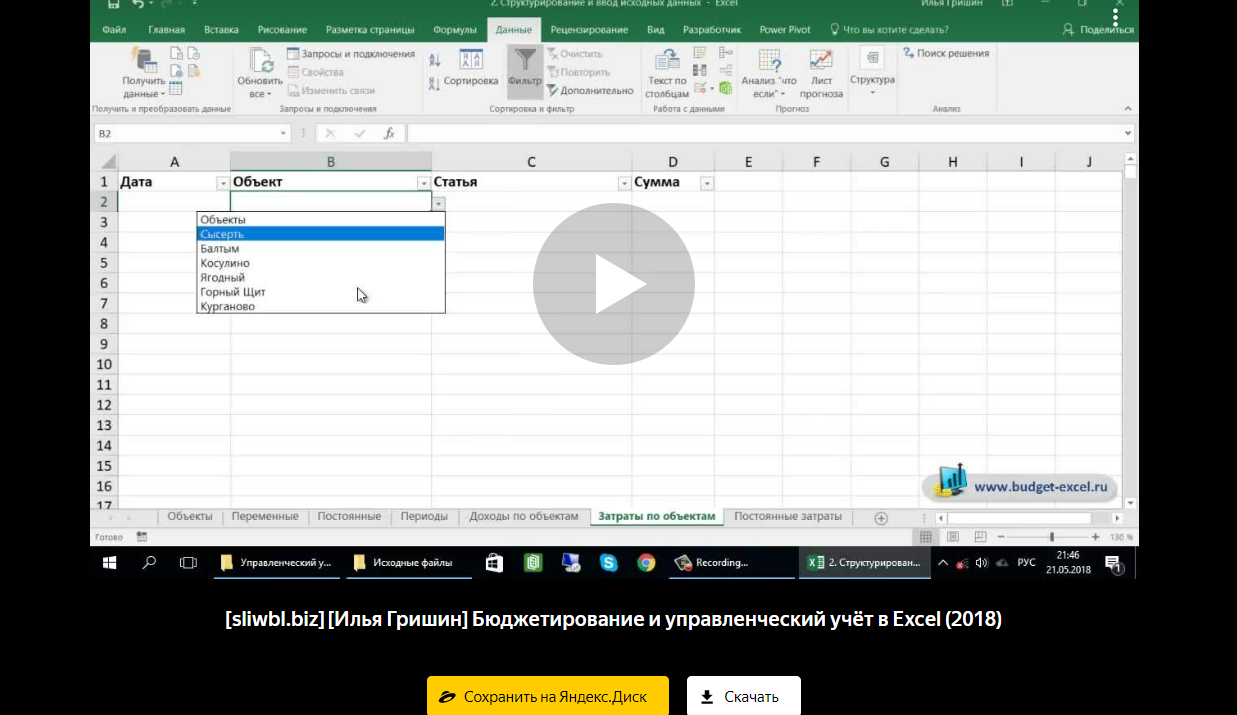This screenshot has height=715, width=1237.
Task: Expand the Сумма column filter dropdown
Action: pos(707,183)
